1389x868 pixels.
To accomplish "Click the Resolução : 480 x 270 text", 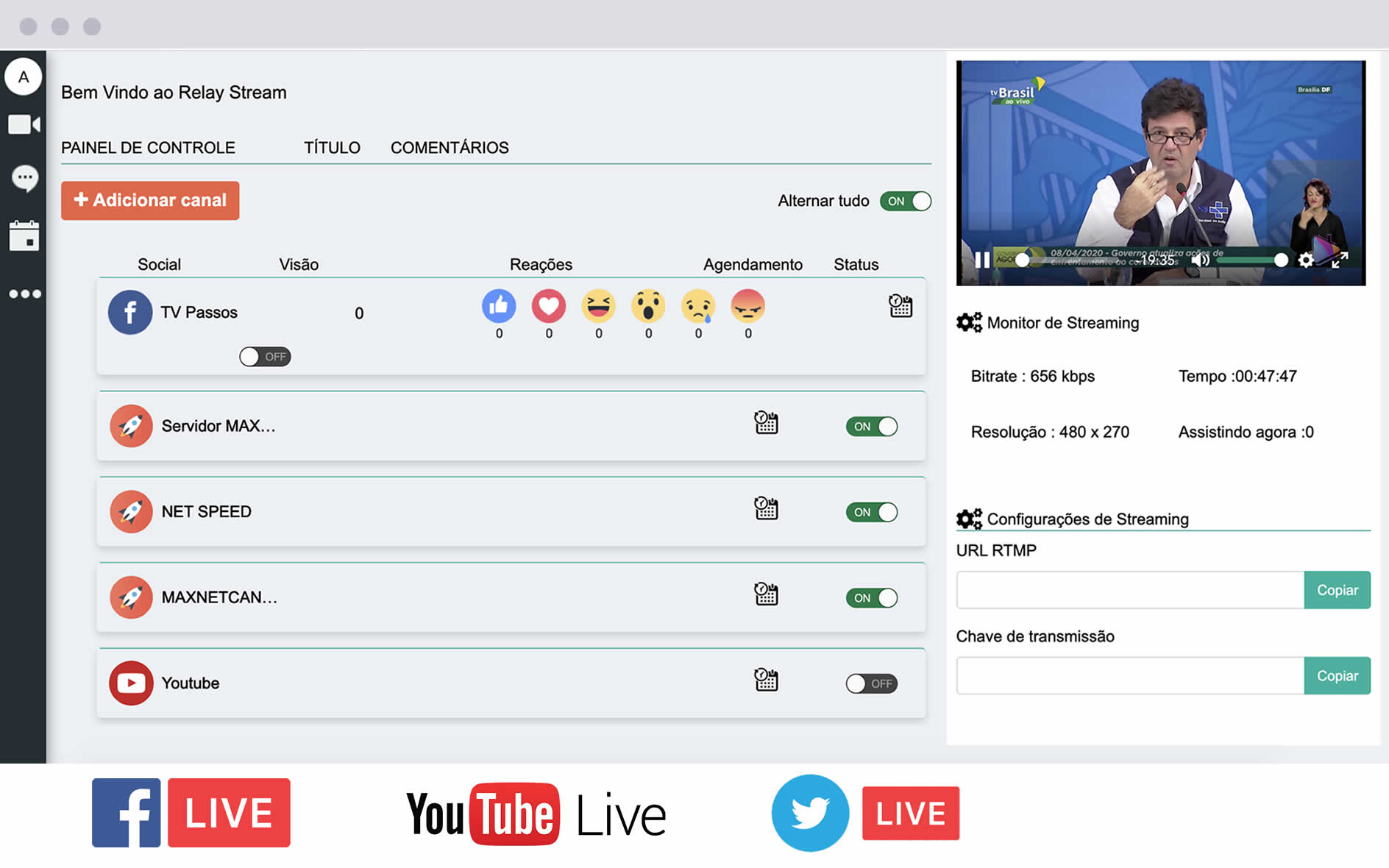I will tap(1050, 432).
